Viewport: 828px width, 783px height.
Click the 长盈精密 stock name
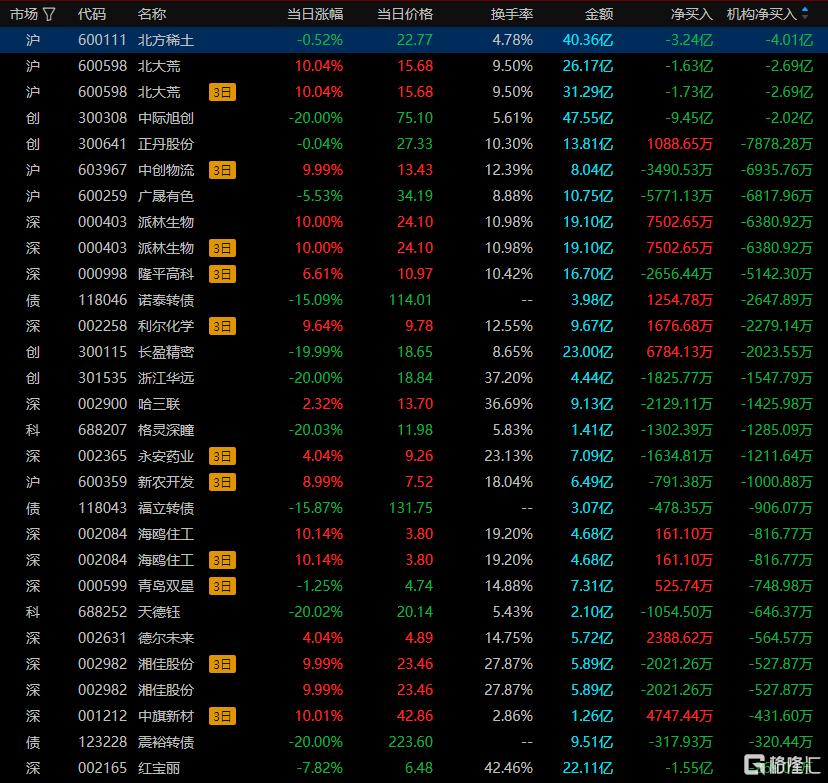[166, 352]
